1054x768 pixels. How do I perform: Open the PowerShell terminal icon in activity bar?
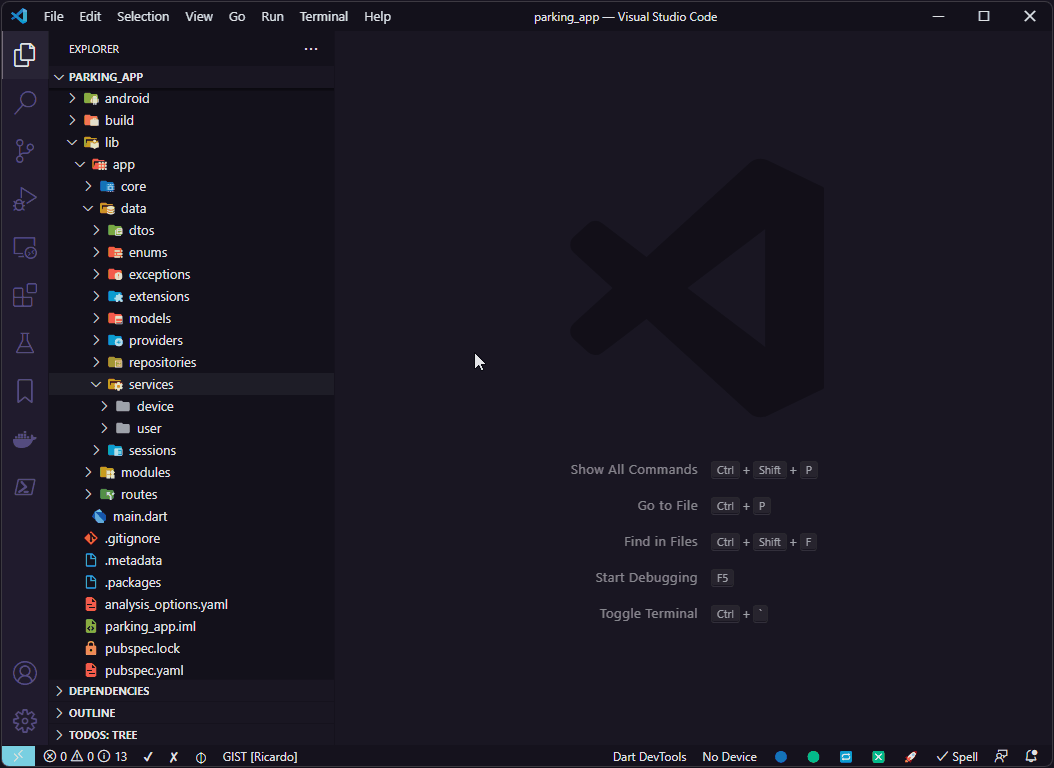[24, 487]
